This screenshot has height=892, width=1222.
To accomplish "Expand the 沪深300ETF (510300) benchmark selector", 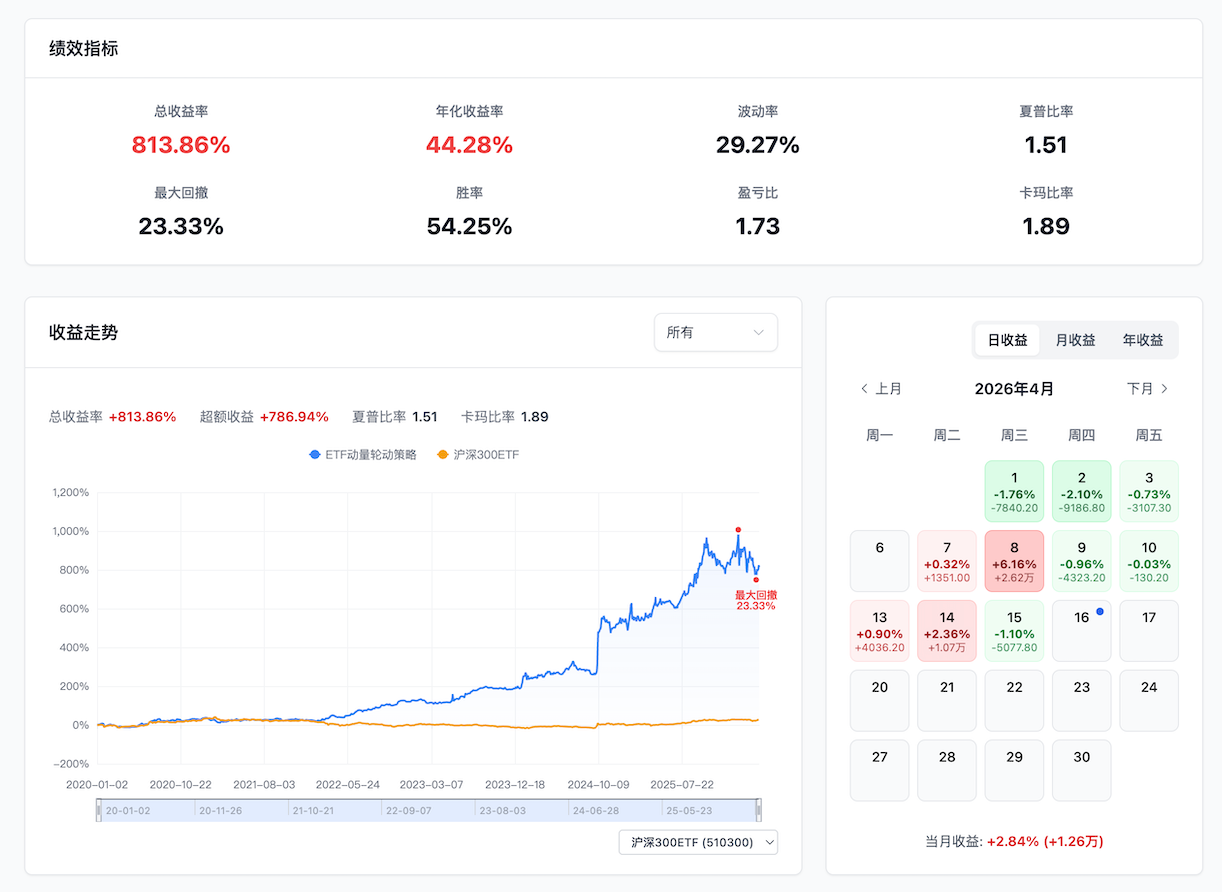I will (x=698, y=843).
